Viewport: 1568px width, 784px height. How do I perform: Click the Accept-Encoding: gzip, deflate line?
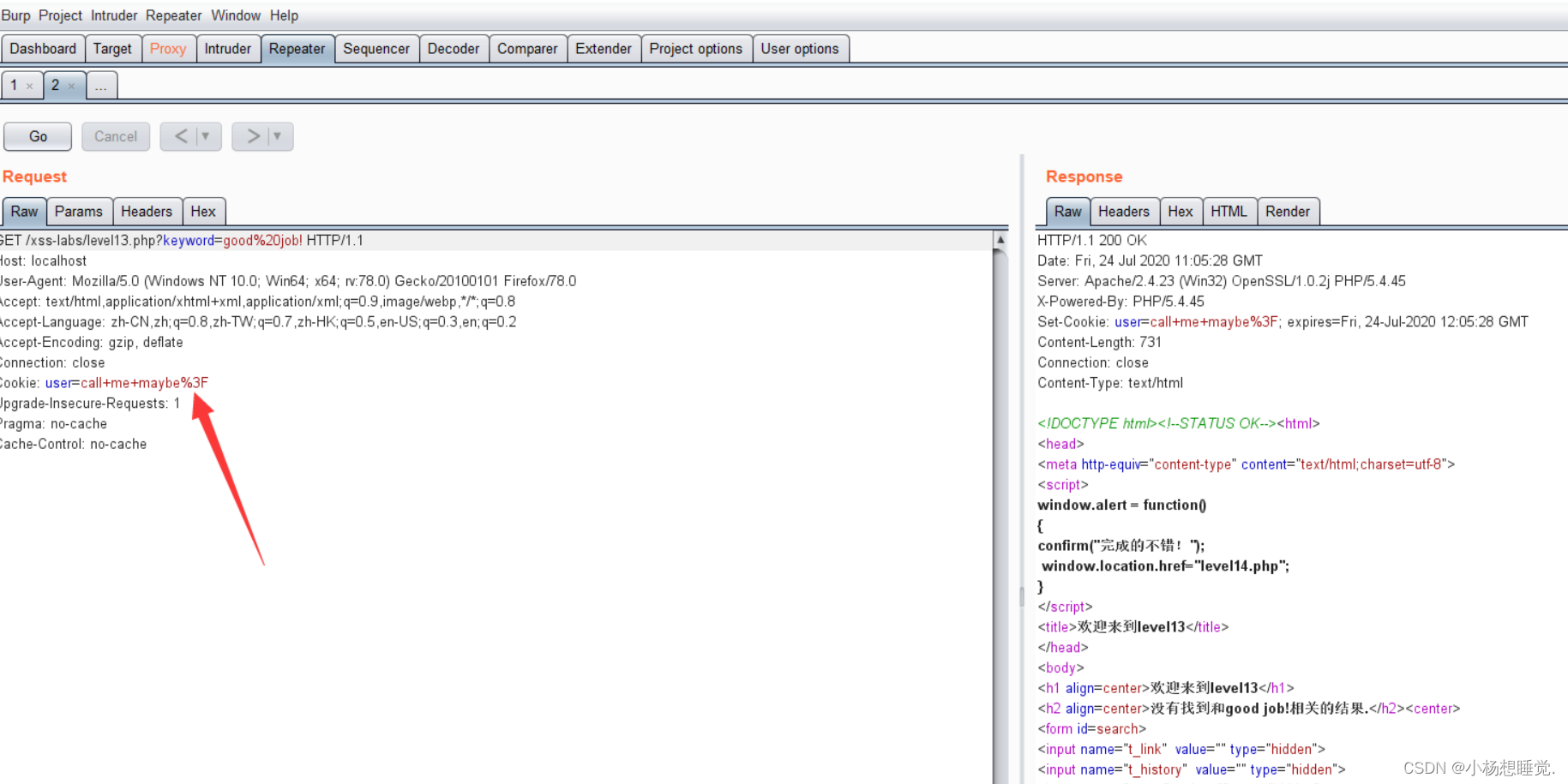coord(92,343)
